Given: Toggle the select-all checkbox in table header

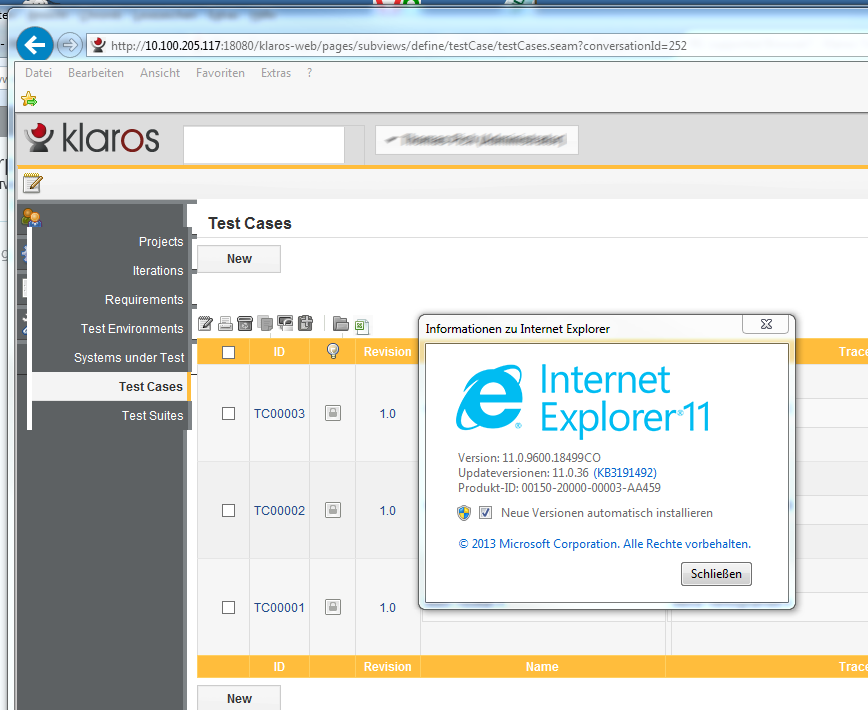Looking at the screenshot, I should pyautogui.click(x=228, y=352).
